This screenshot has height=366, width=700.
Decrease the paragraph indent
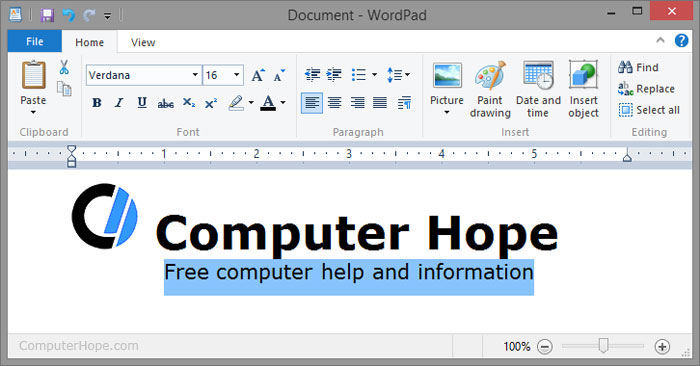312,75
